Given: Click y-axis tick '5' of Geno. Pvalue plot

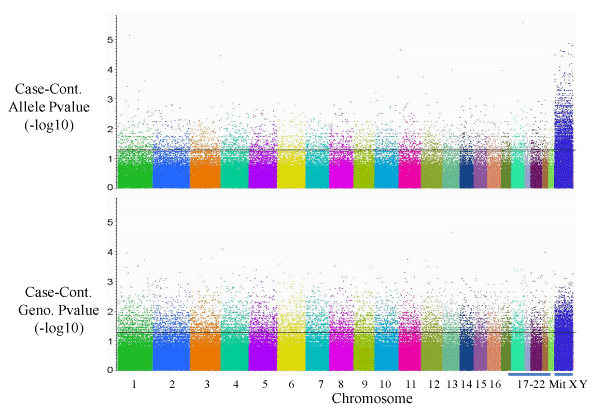Looking at the screenshot, I should [110, 222].
